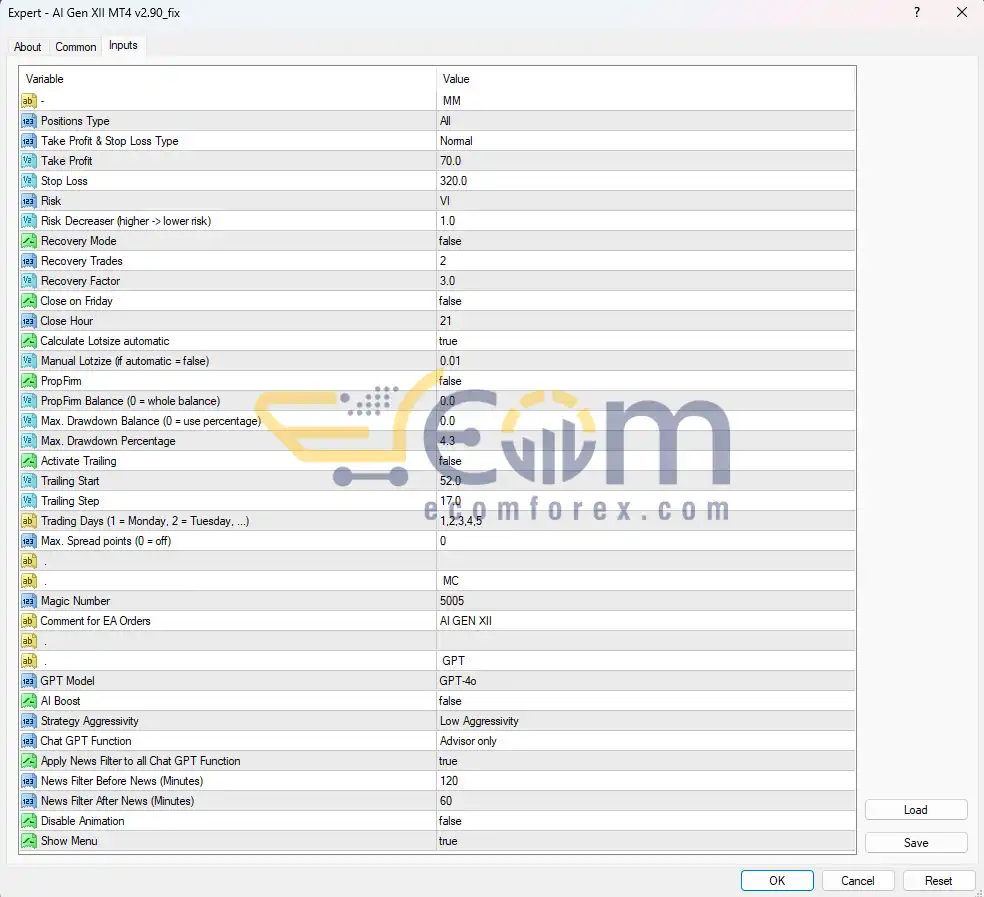The height and width of the screenshot is (897, 984).
Task: Click the boolean icon beside Activate Trailing
Action: click(x=27, y=461)
